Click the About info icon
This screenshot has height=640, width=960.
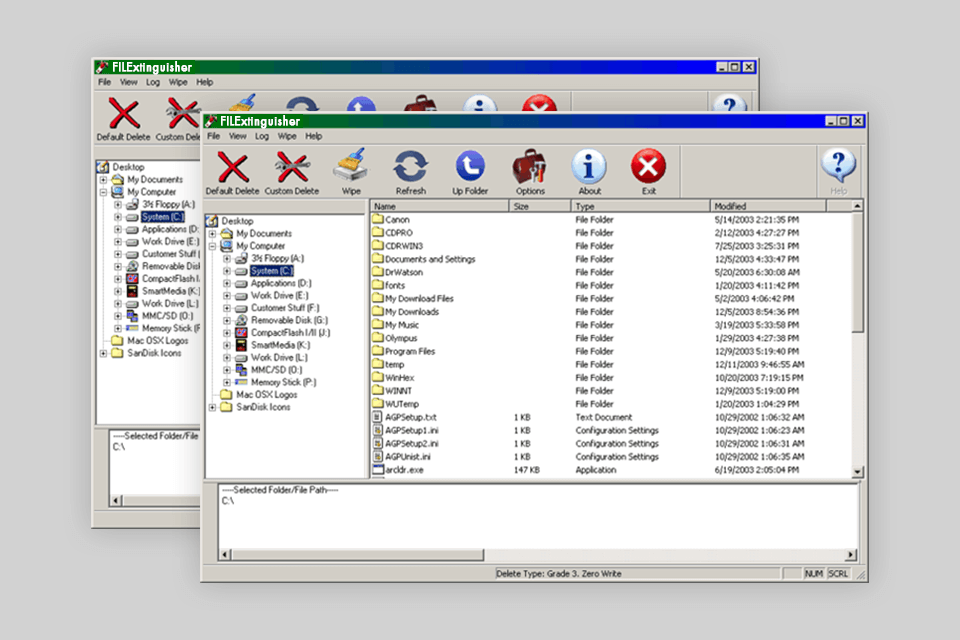(x=589, y=166)
